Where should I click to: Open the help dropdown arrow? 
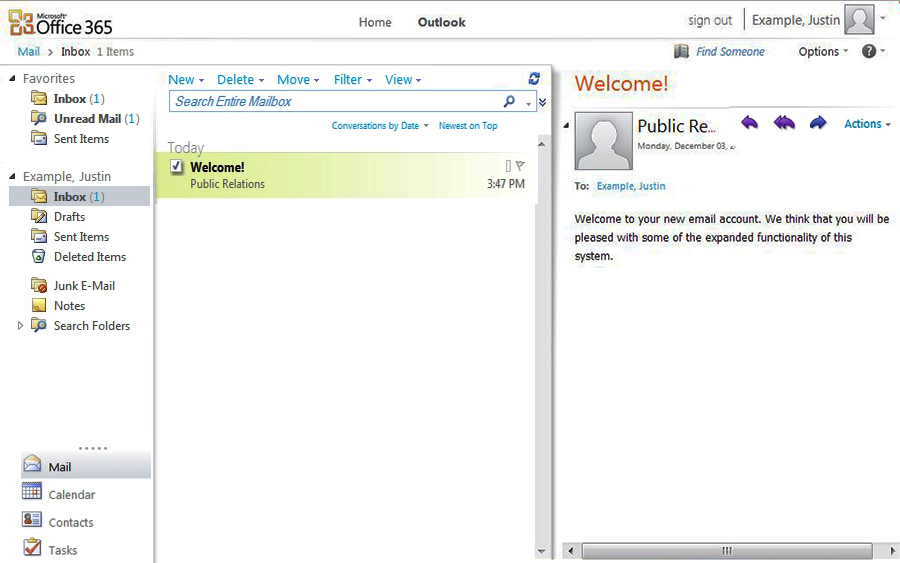pyautogui.click(x=882, y=51)
